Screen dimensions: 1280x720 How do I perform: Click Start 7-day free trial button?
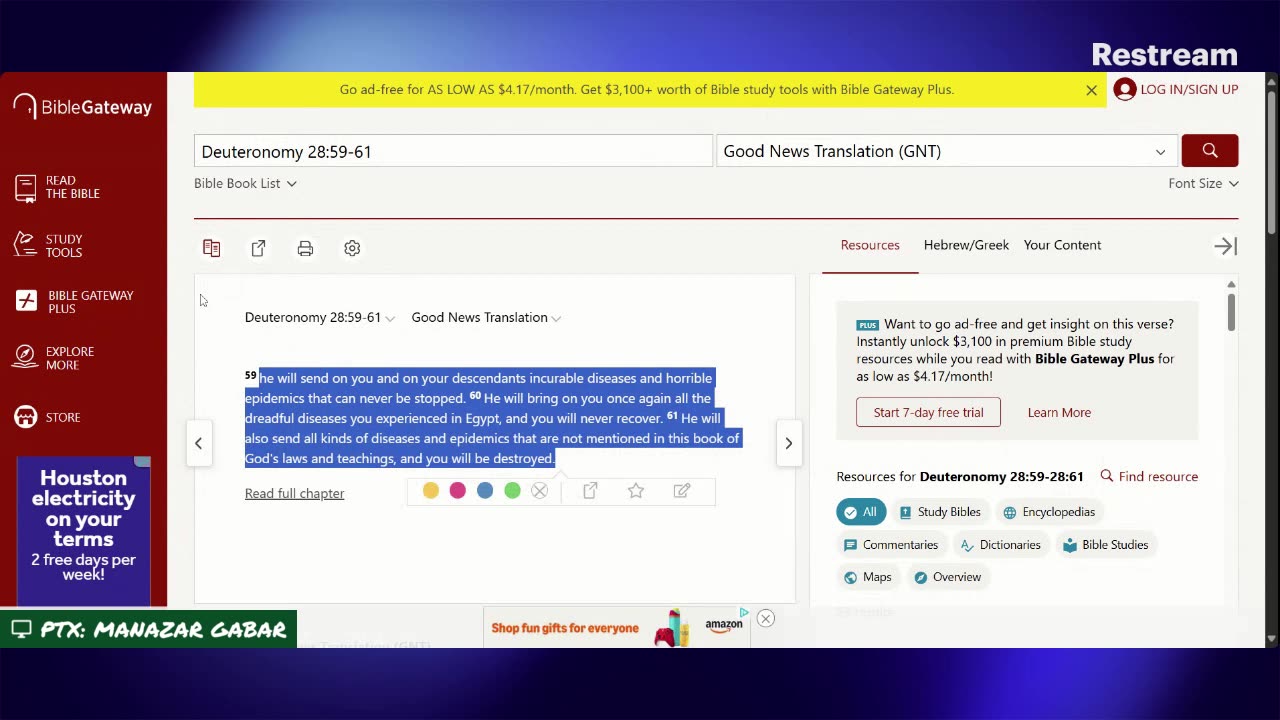pos(928,412)
